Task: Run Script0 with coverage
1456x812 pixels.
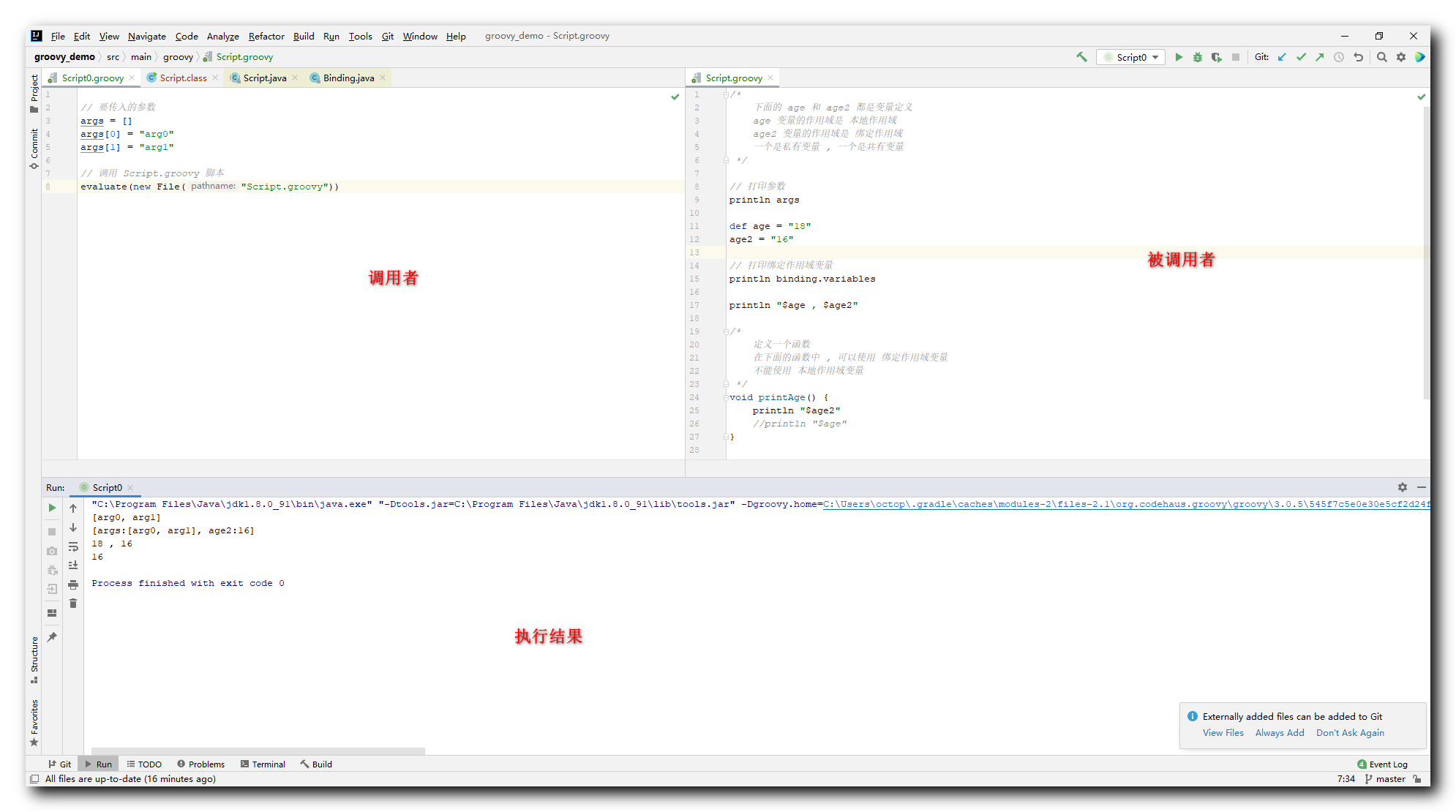Action: [x=1217, y=57]
